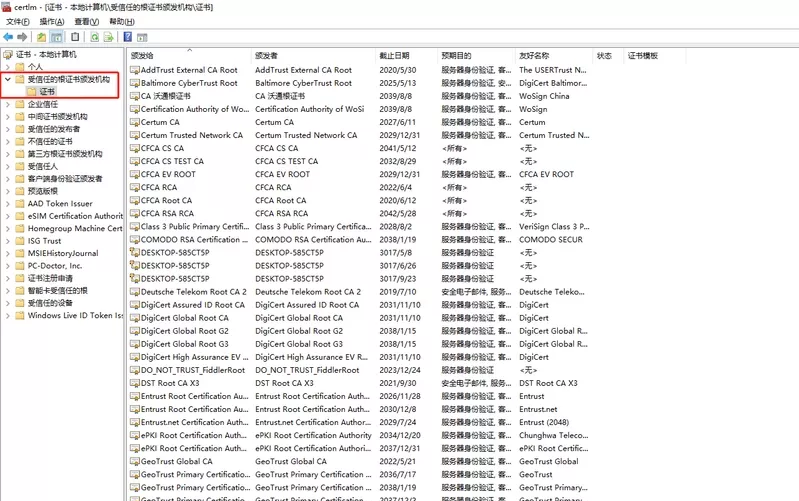Click the clipboard icon in the toolbar
The height and width of the screenshot is (501, 799).
tap(76, 37)
